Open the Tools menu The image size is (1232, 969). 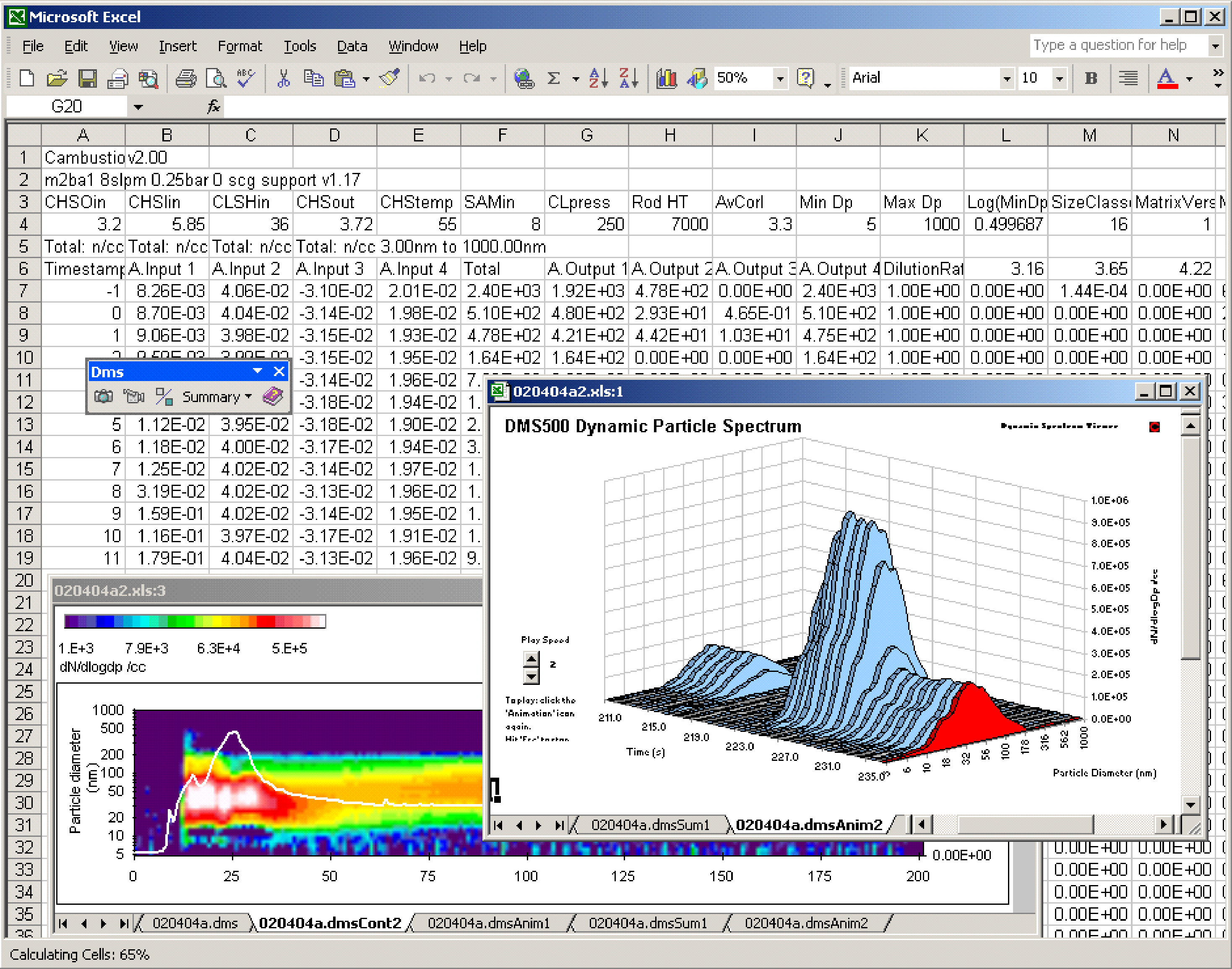pyautogui.click(x=300, y=46)
